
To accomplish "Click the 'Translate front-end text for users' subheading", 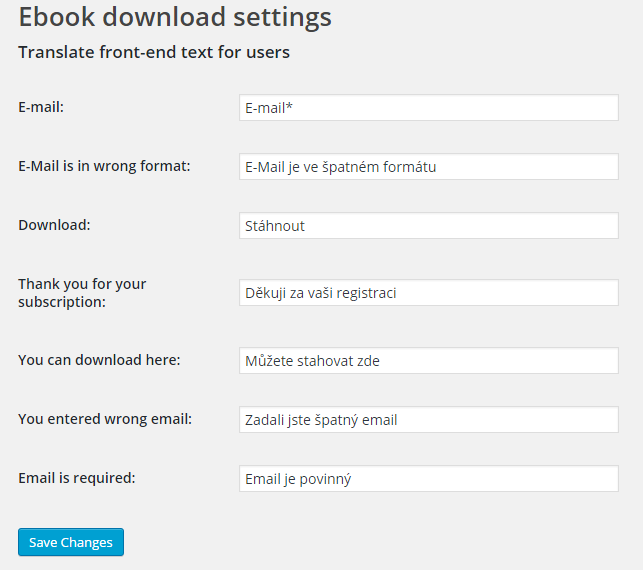I will 154,52.
